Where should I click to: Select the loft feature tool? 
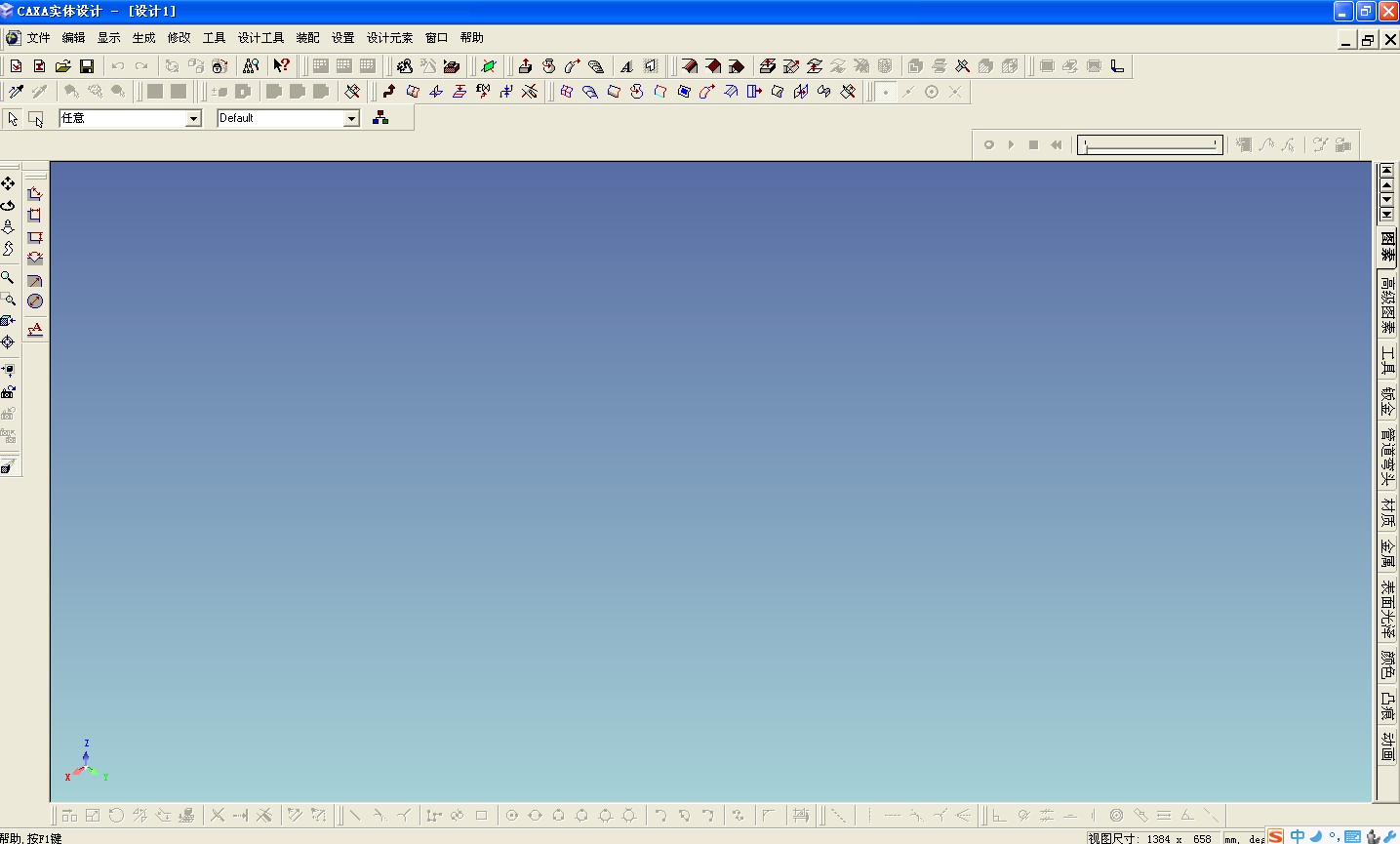(x=595, y=66)
